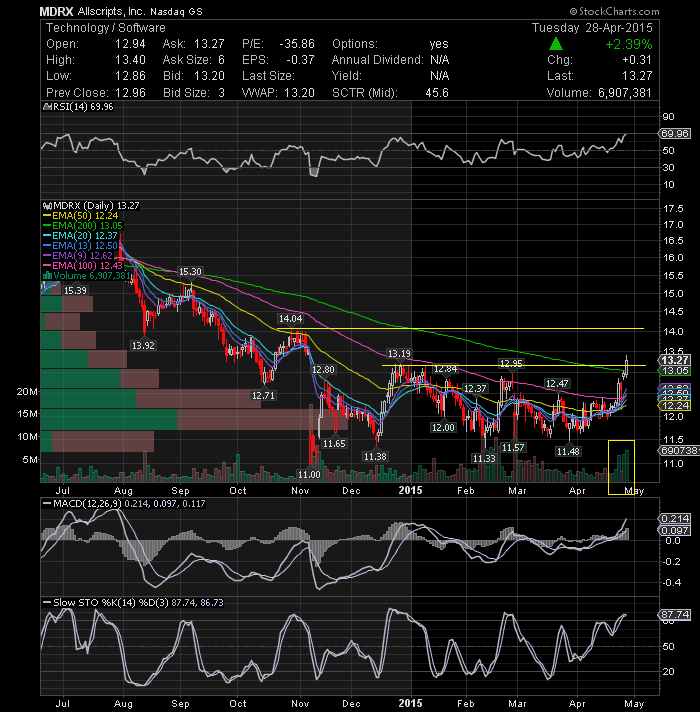The width and height of the screenshot is (700, 712).
Task: Click the 11.38 price low annotation
Action: click(375, 456)
